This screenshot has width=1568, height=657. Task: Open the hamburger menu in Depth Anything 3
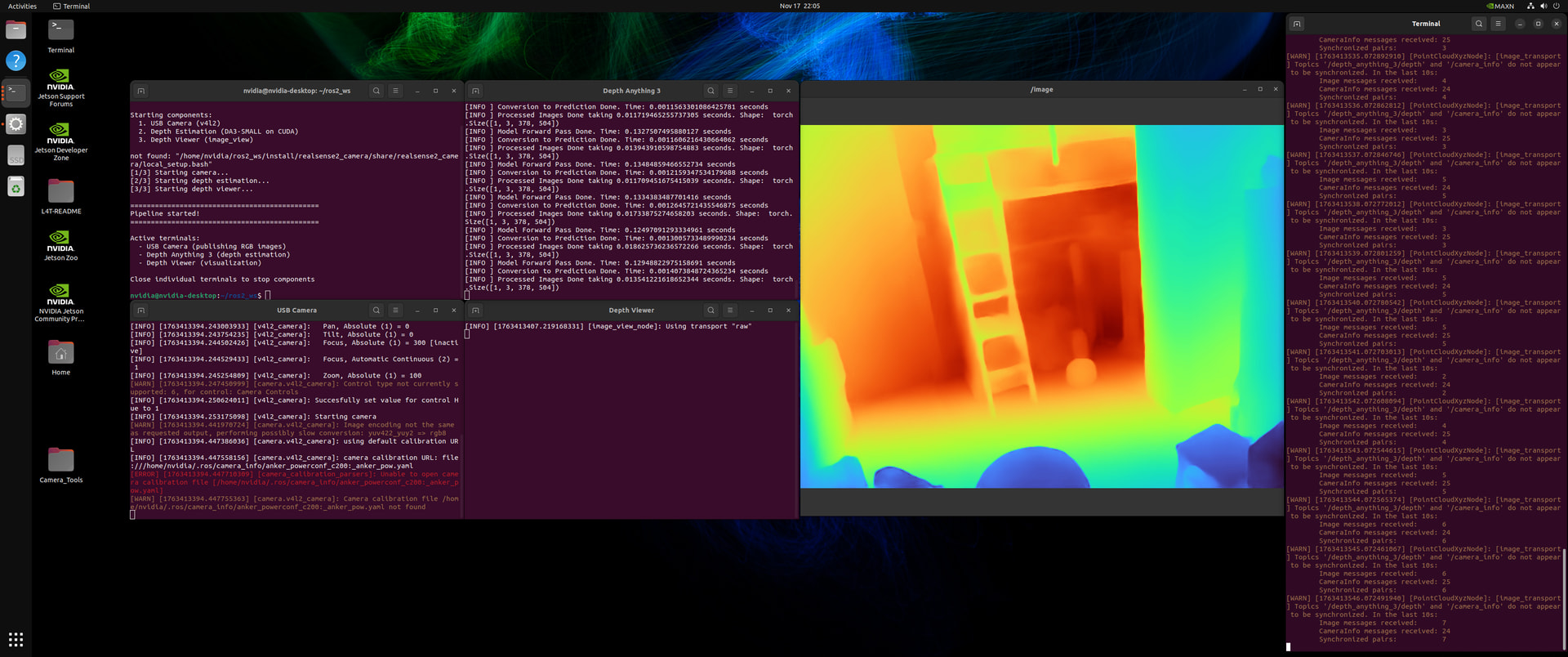click(x=731, y=91)
